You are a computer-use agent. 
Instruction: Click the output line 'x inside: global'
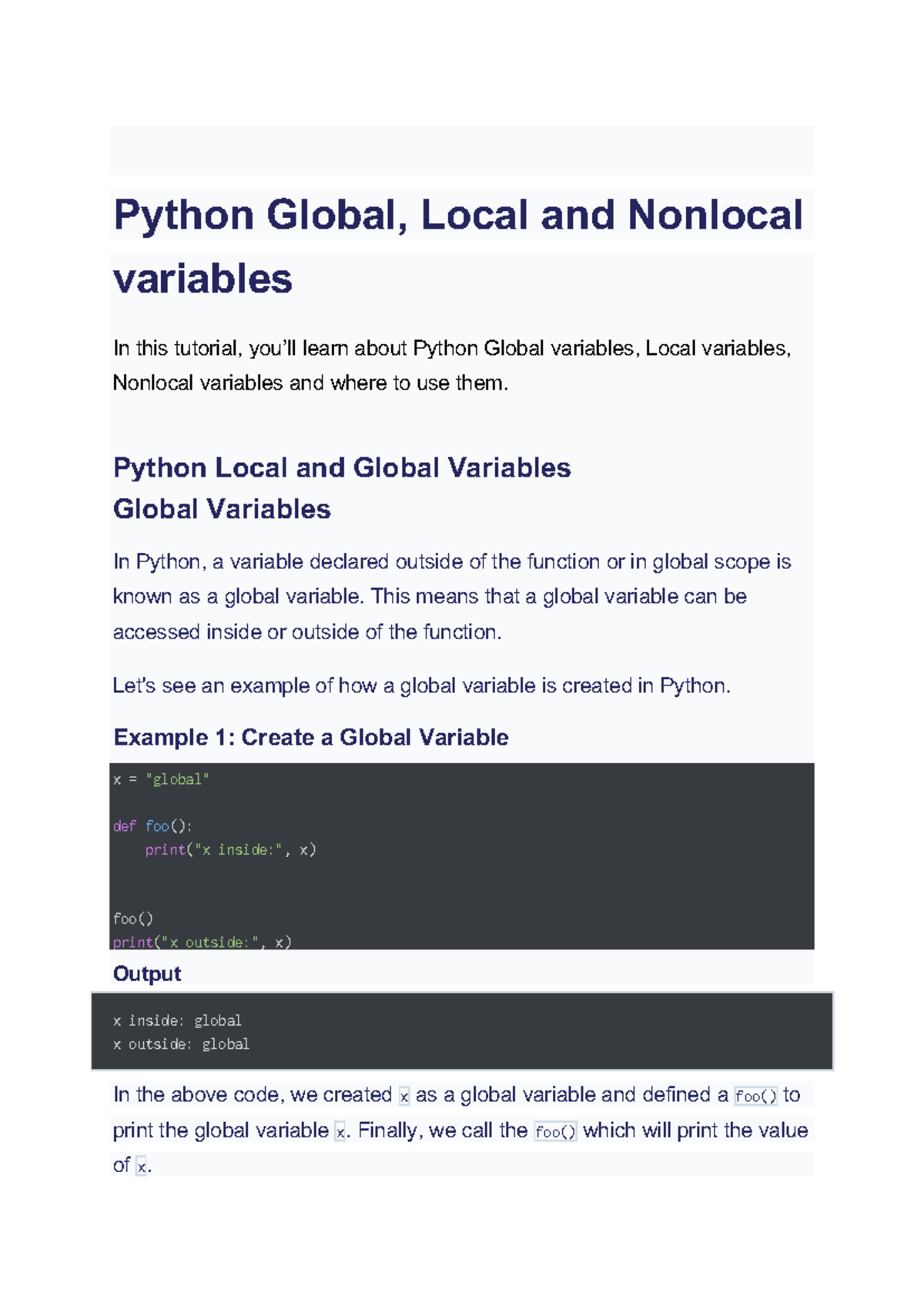click(x=177, y=1020)
